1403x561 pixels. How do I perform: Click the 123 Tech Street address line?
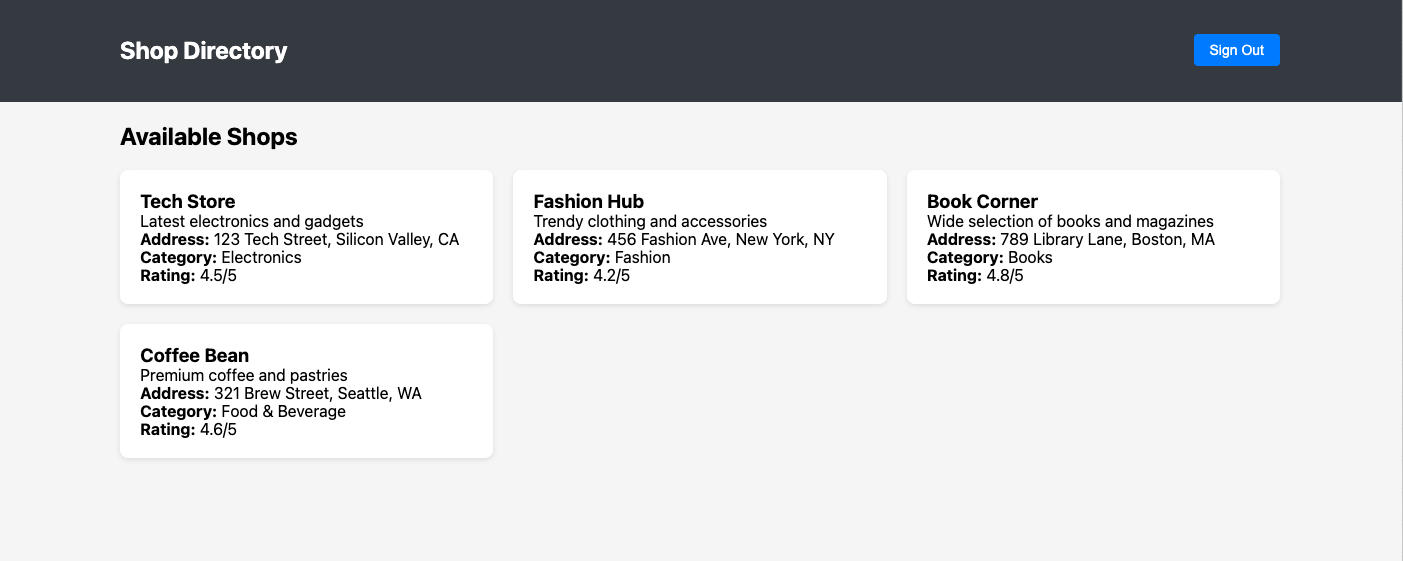(x=299, y=239)
